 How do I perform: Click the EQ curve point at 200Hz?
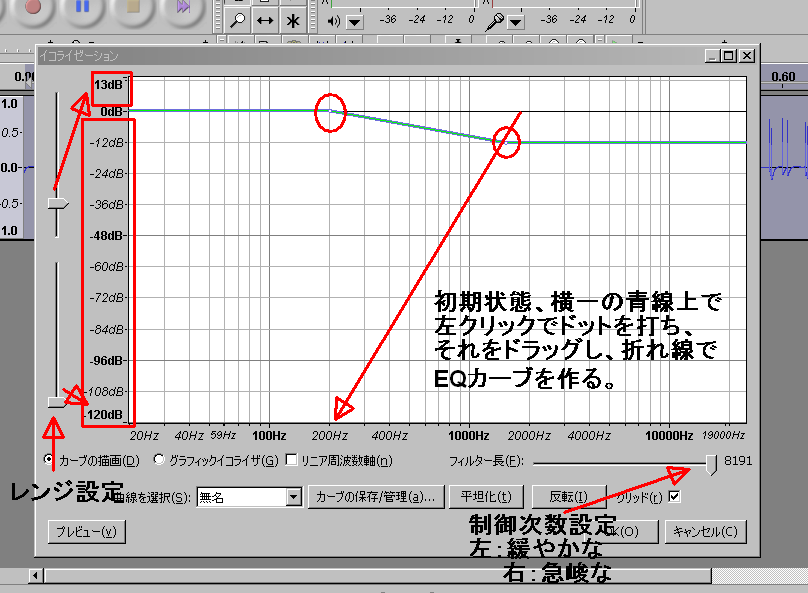(330, 111)
